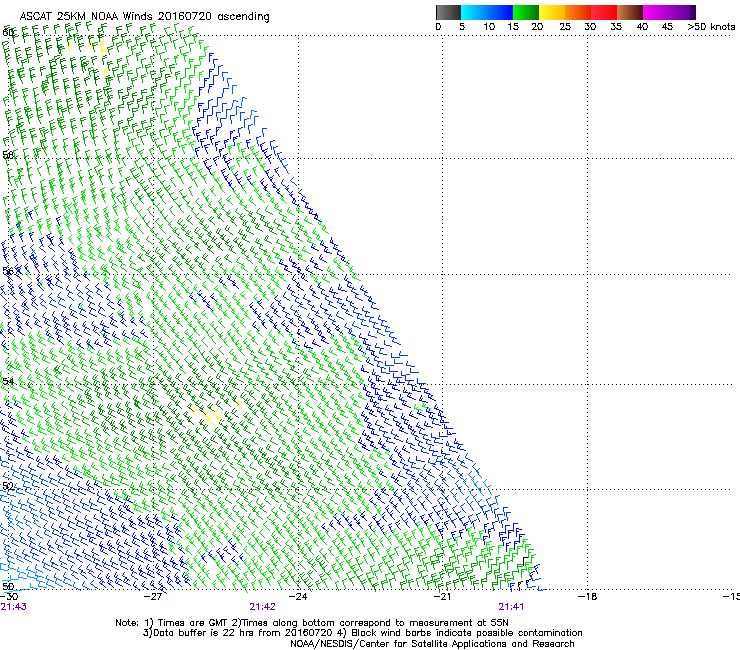Click the gray 0-5 knots color segment
Screen dimensions: 740x650
click(448, 12)
